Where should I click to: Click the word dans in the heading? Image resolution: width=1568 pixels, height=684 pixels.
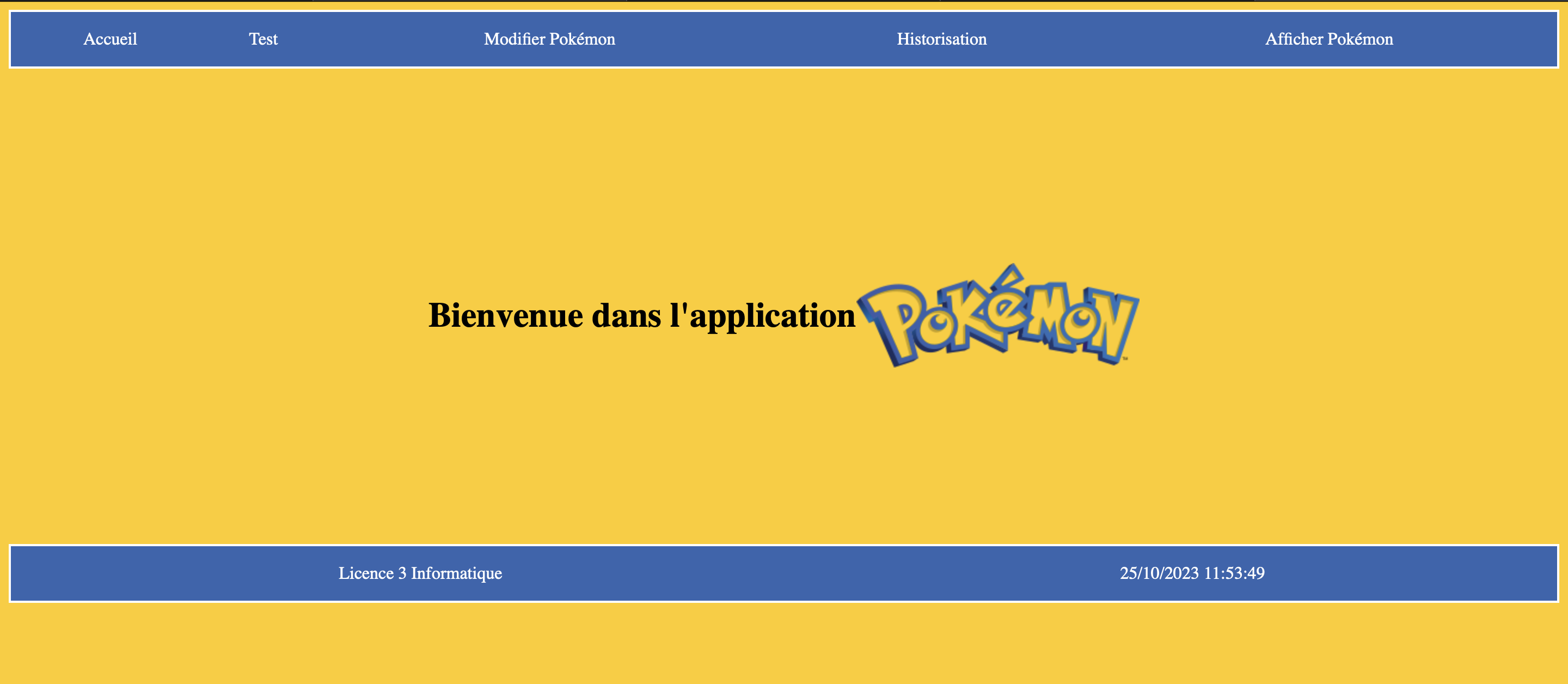tap(626, 315)
